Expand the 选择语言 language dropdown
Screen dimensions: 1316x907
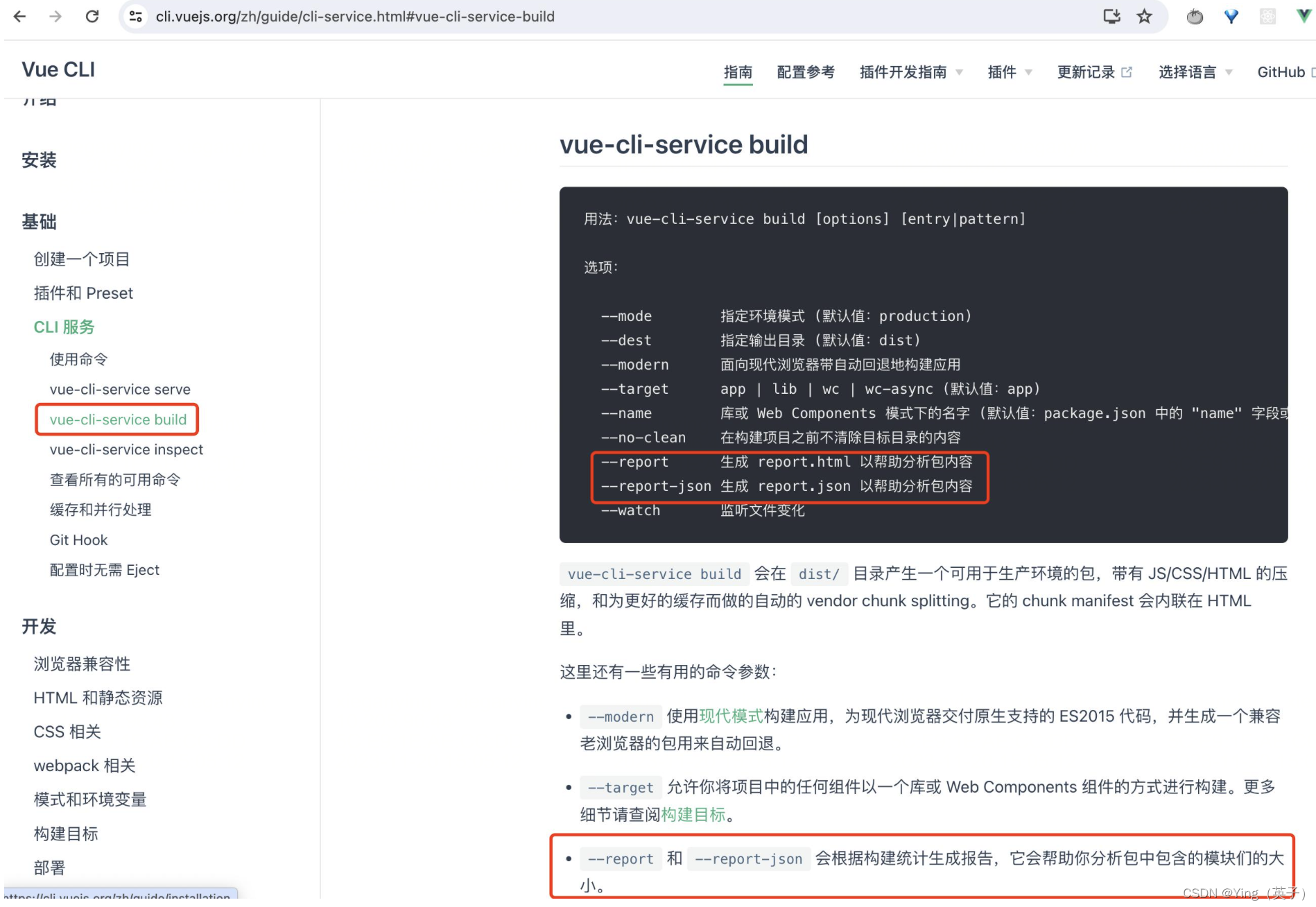click(1195, 72)
